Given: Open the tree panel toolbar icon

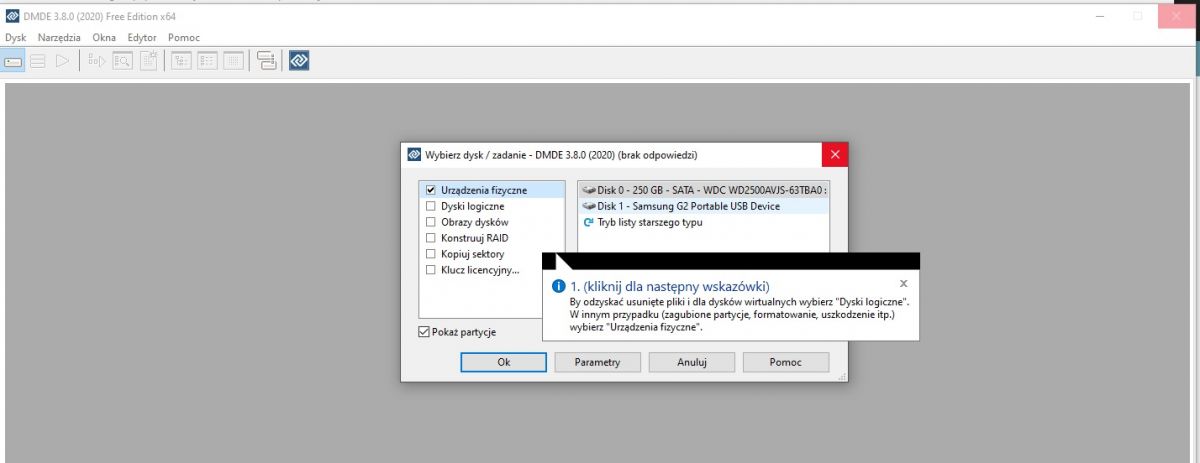Looking at the screenshot, I should [x=182, y=61].
